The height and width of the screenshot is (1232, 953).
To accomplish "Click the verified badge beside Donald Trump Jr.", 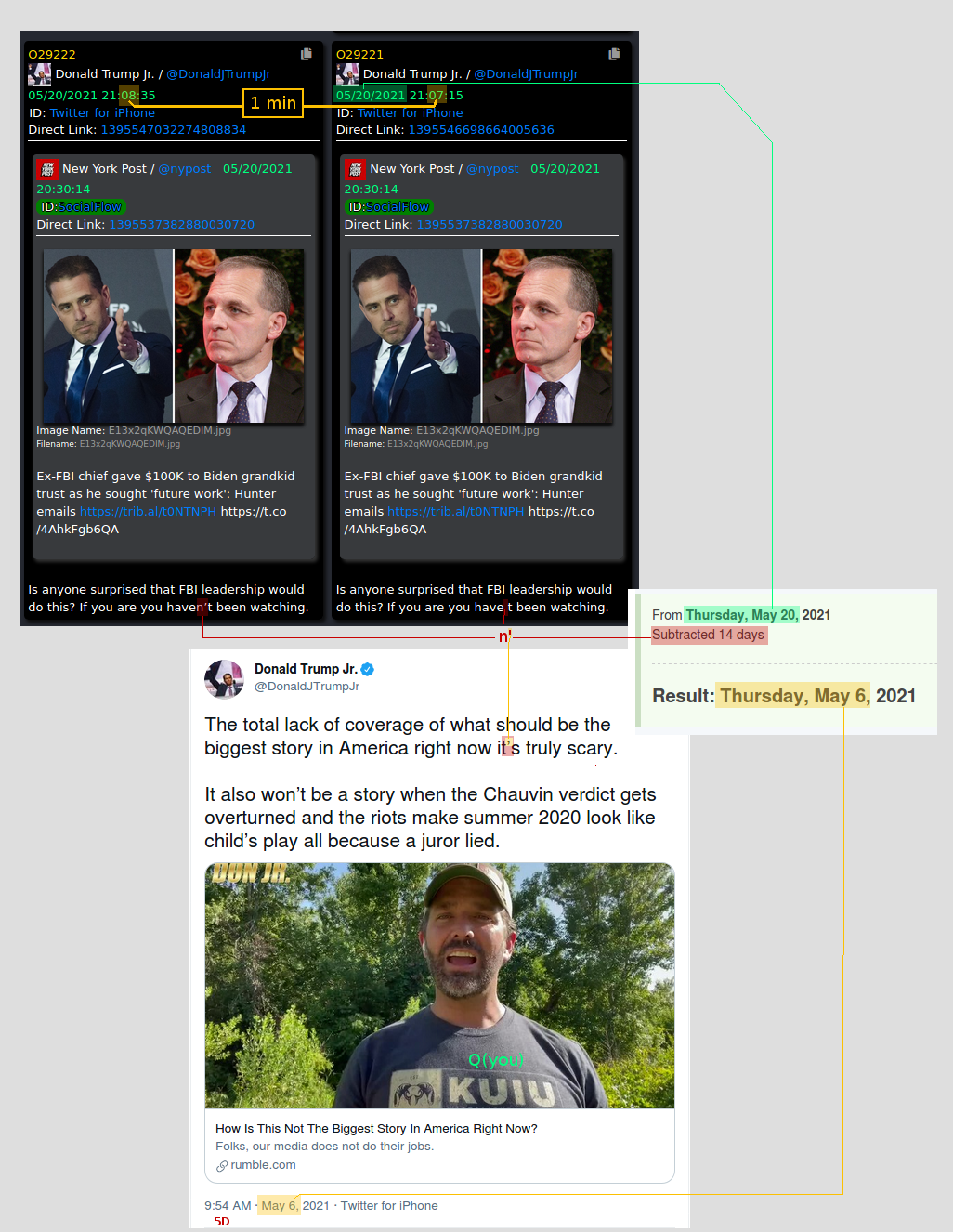I will pyautogui.click(x=368, y=669).
